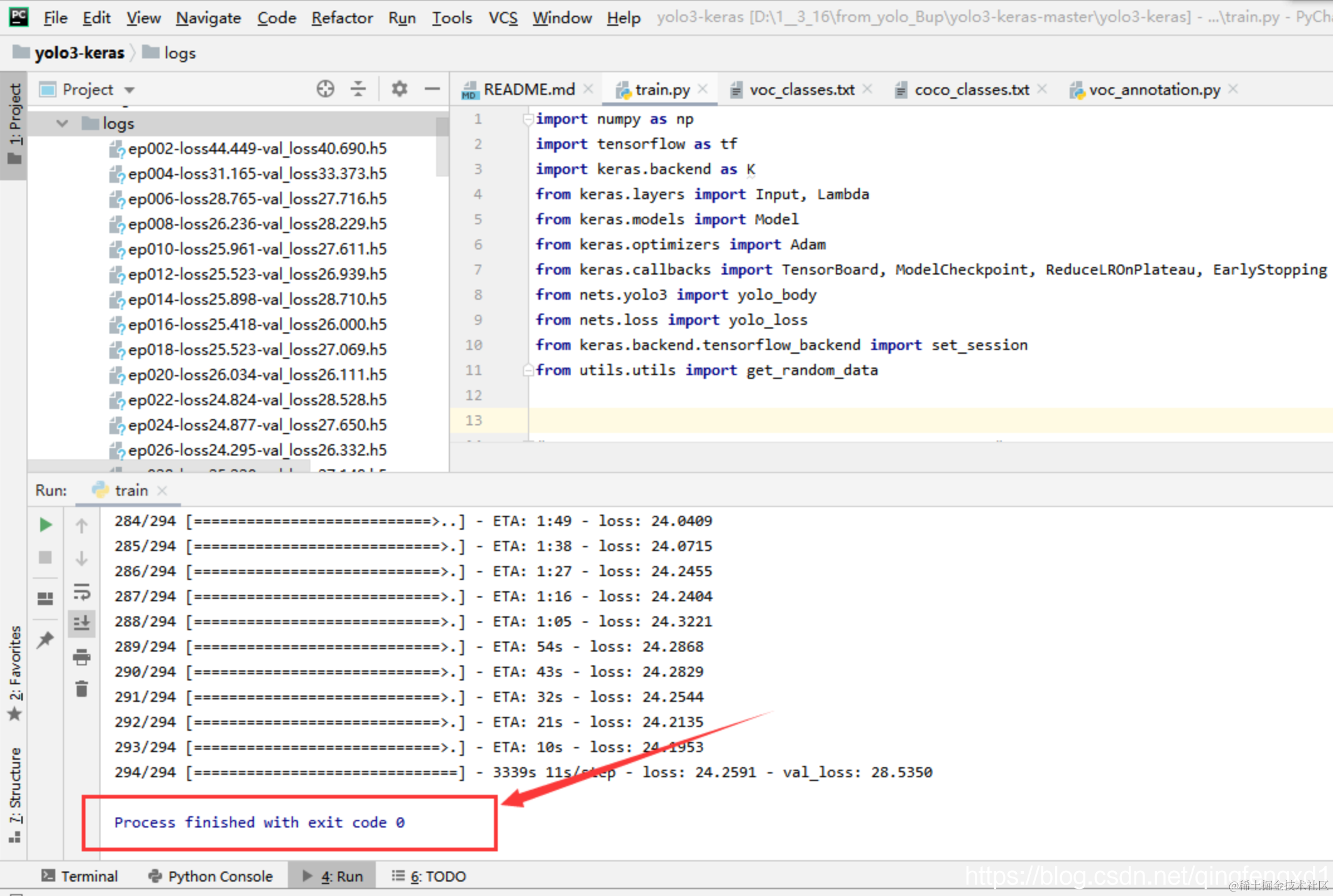Open Project panel settings gear
Viewport: 1333px width, 896px height.
coord(399,89)
